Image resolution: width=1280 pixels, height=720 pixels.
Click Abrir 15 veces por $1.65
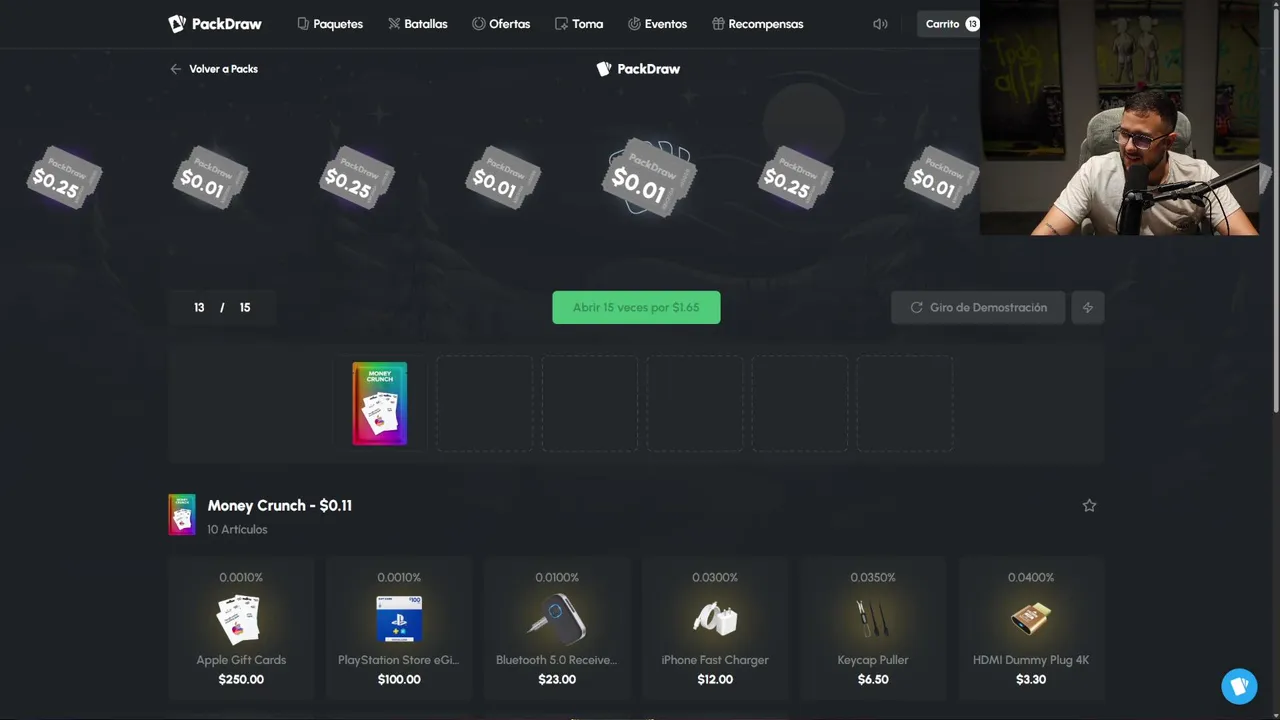pyautogui.click(x=636, y=307)
